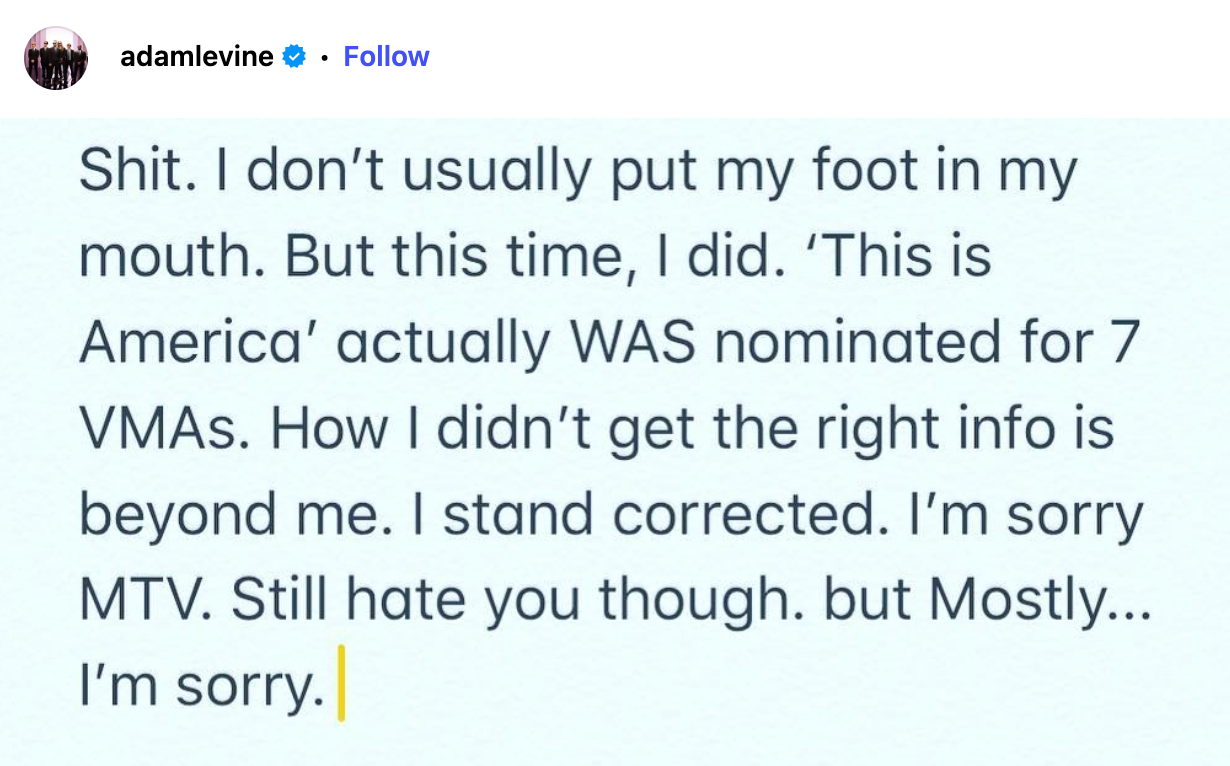Select the Follow text to follow adamlevine
Screen dimensions: 1230x766
(386, 57)
